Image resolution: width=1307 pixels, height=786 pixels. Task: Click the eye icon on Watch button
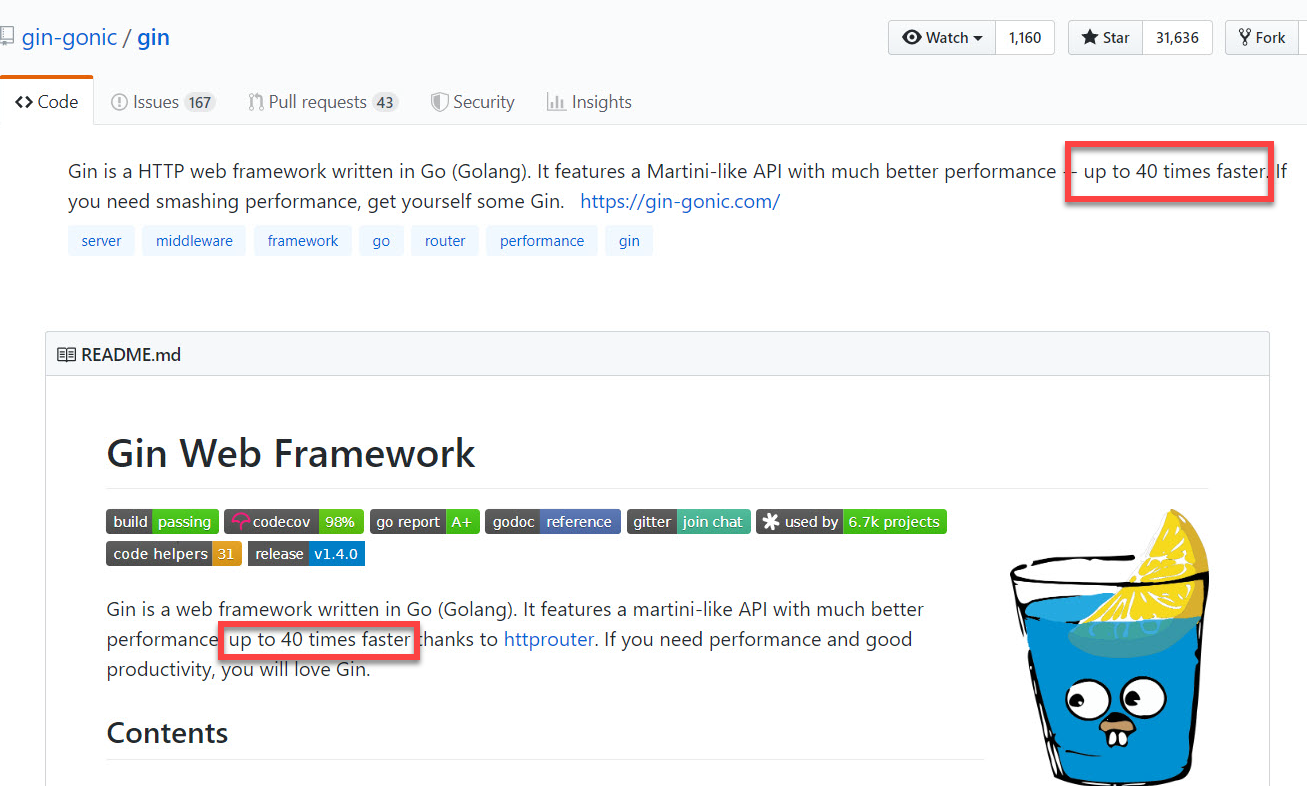pos(911,38)
